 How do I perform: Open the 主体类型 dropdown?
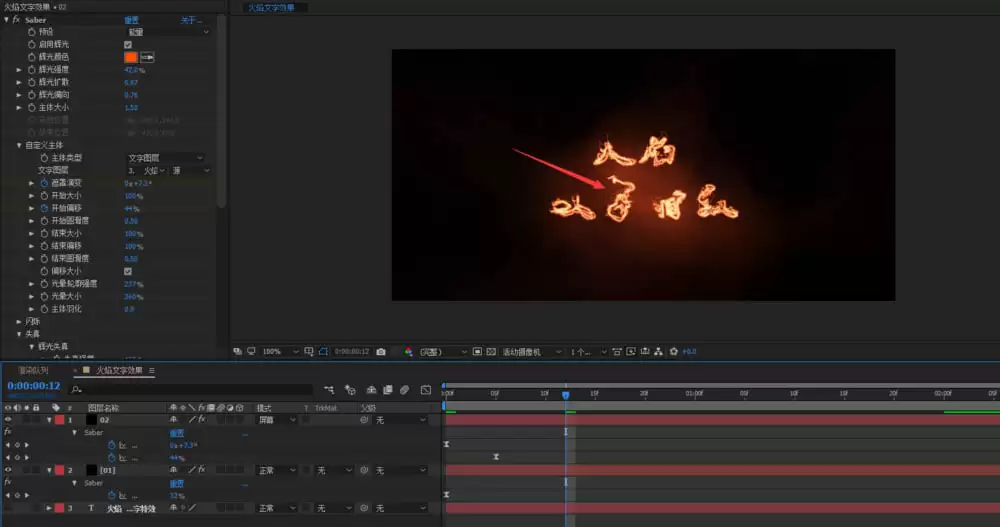[165, 158]
